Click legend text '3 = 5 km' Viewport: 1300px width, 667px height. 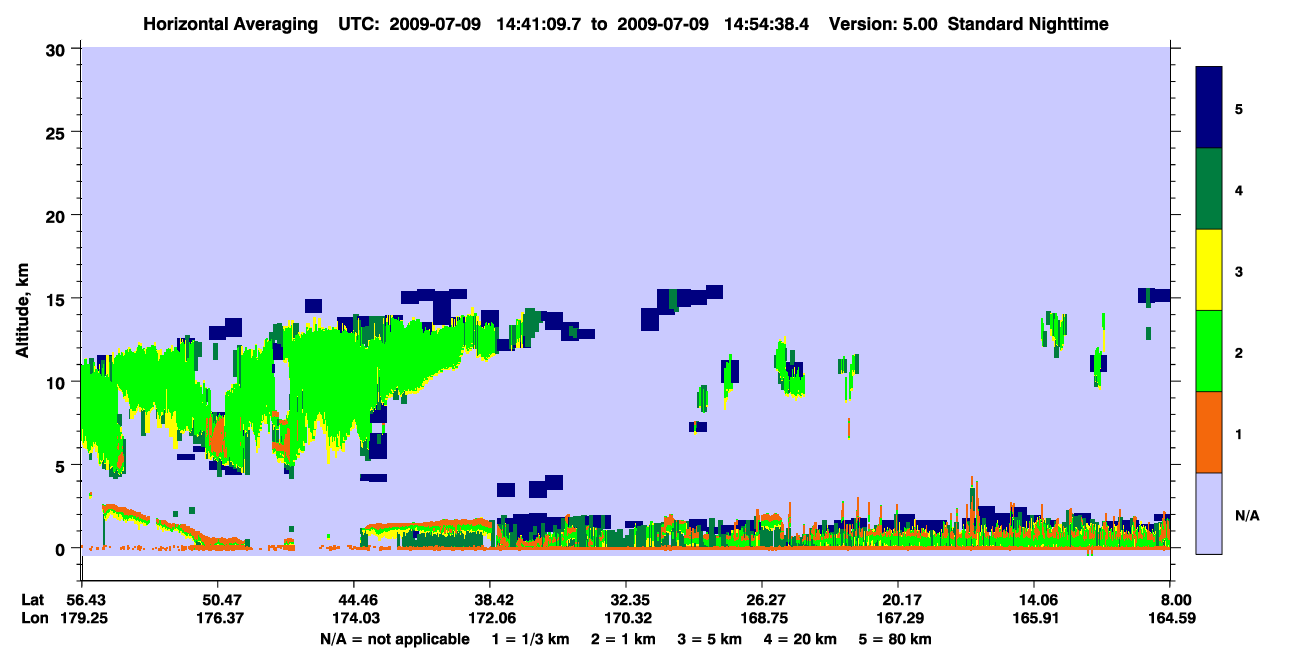coord(710,638)
